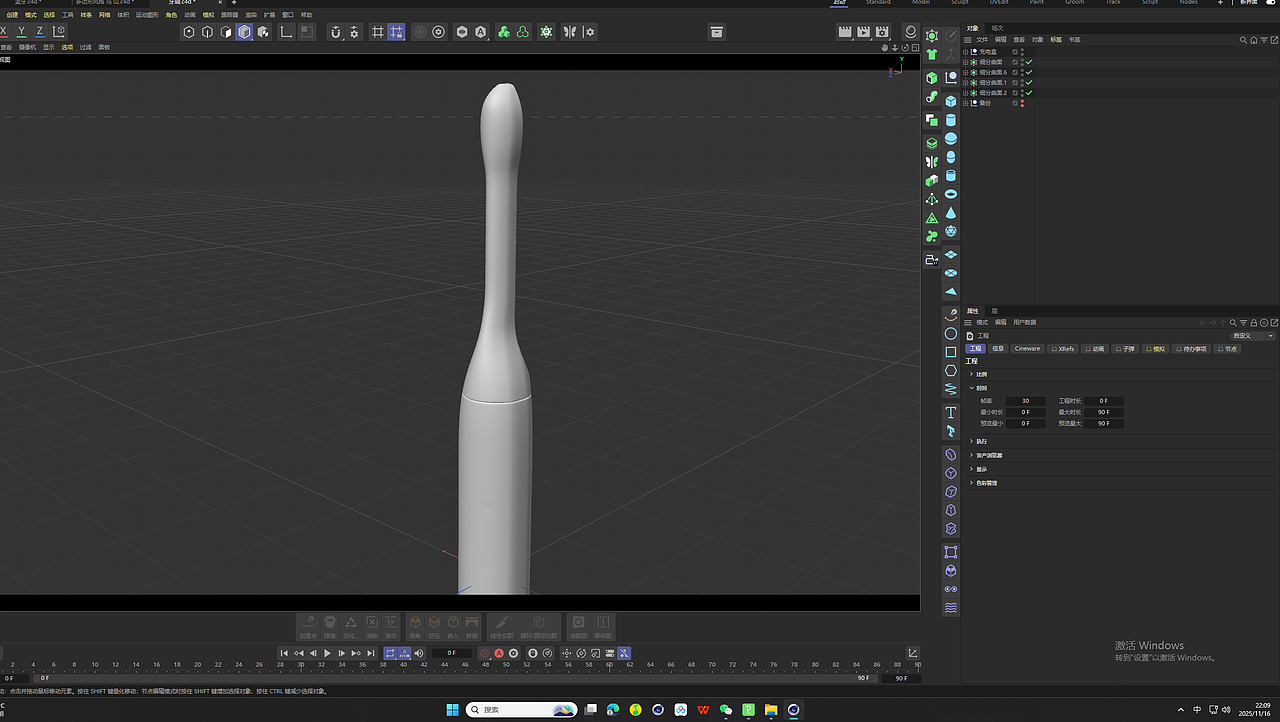1280x722 pixels.
Task: Open the 待办事项 attribute tab
Action: [1192, 349]
